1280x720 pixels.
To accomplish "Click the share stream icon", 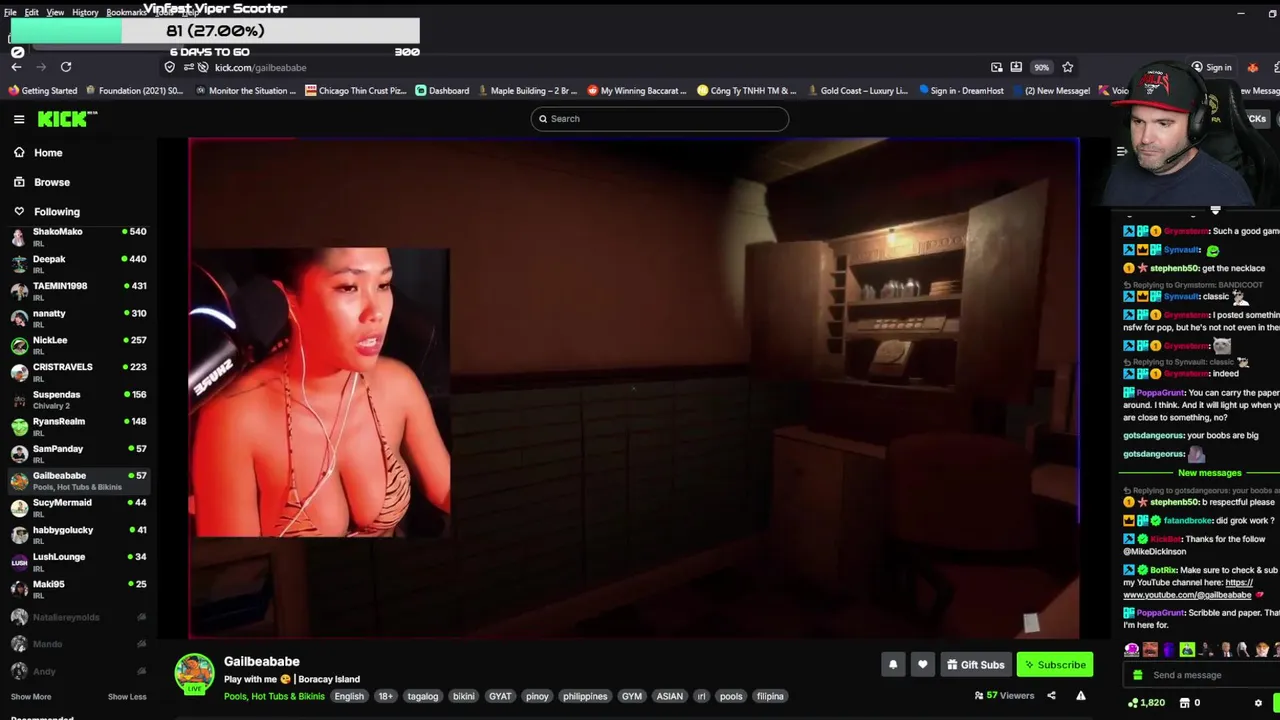I will coord(1051,696).
